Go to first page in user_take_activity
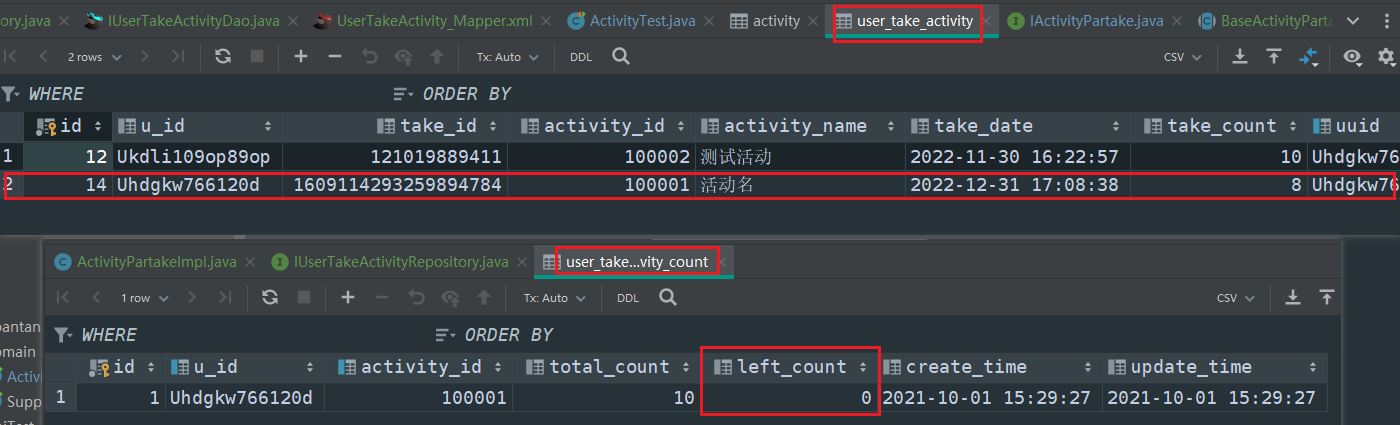The height and width of the screenshot is (425, 1400). click(11, 57)
